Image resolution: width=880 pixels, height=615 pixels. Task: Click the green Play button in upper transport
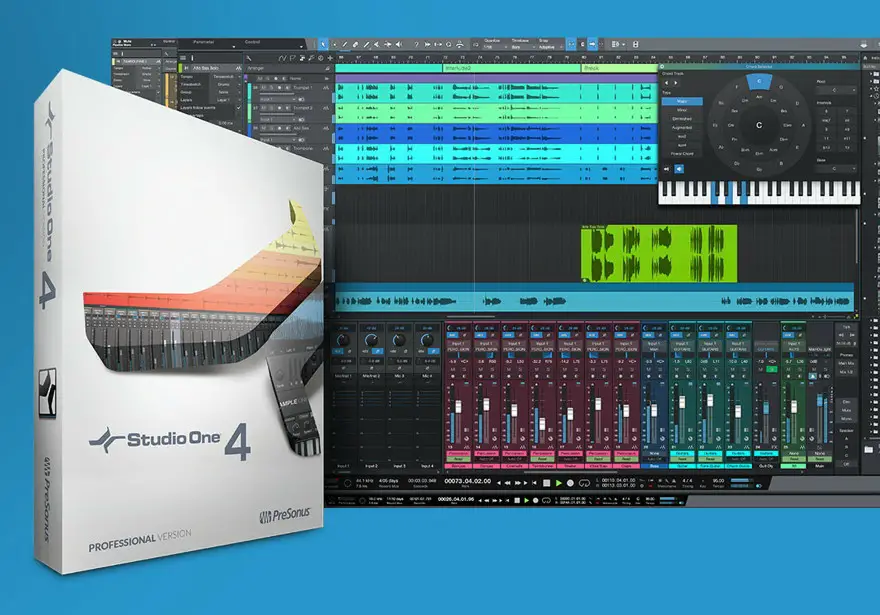(558, 483)
